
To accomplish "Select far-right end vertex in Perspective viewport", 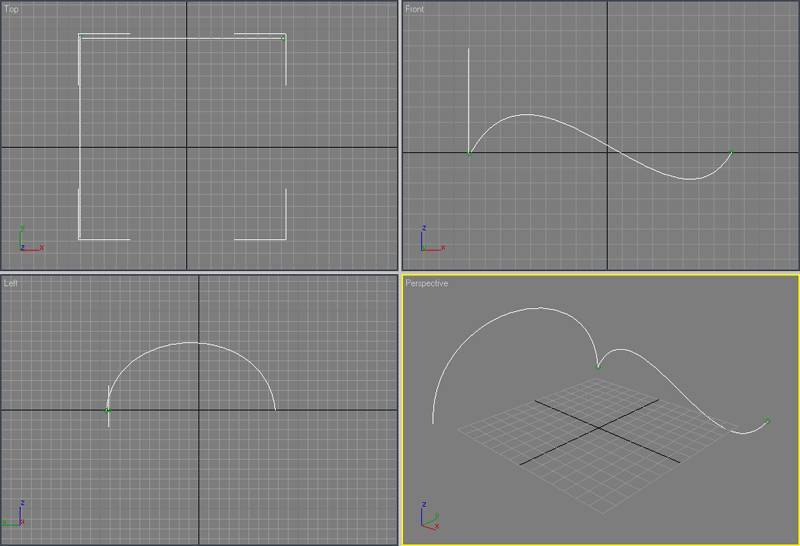I will point(767,422).
